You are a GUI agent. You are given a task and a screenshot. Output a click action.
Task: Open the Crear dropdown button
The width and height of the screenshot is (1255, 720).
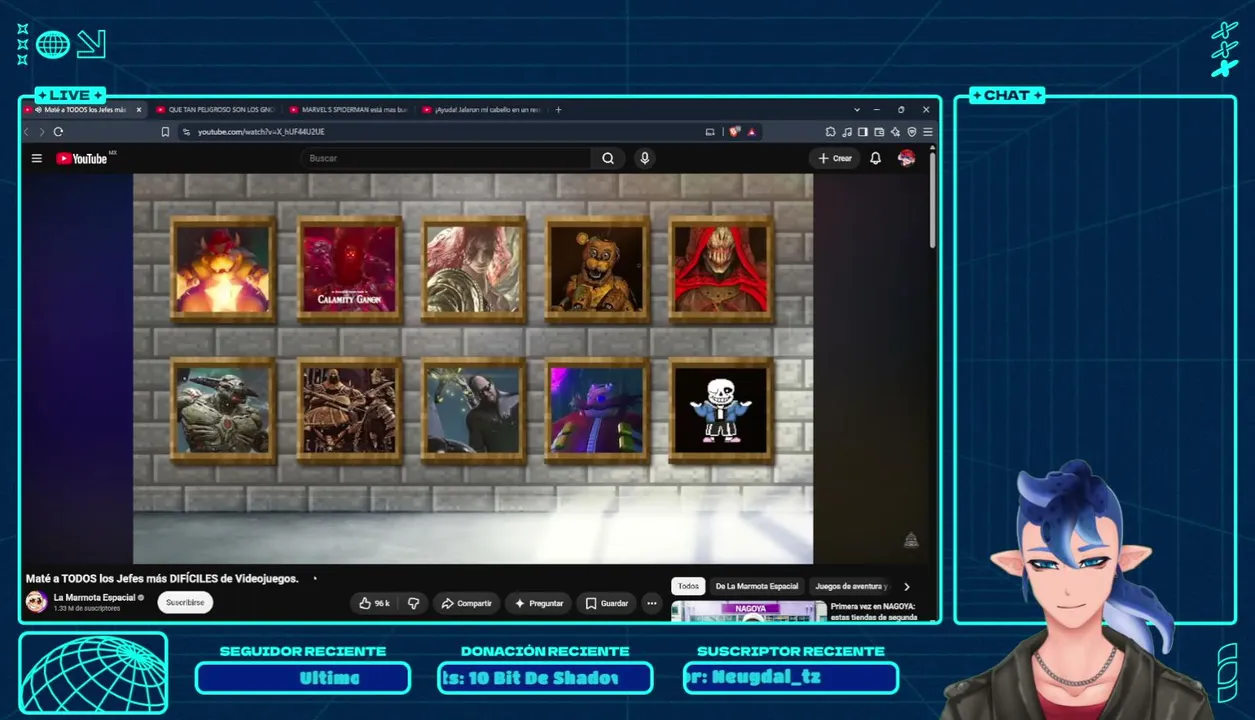tap(835, 158)
